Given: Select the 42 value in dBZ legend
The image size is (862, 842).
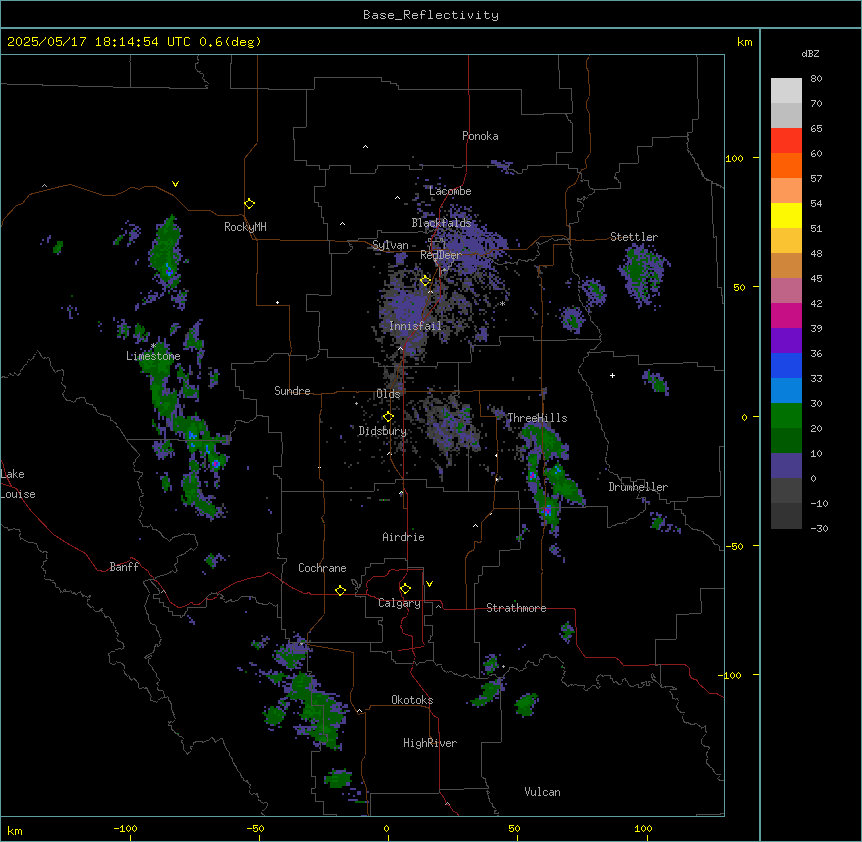Looking at the screenshot, I should coord(816,303).
